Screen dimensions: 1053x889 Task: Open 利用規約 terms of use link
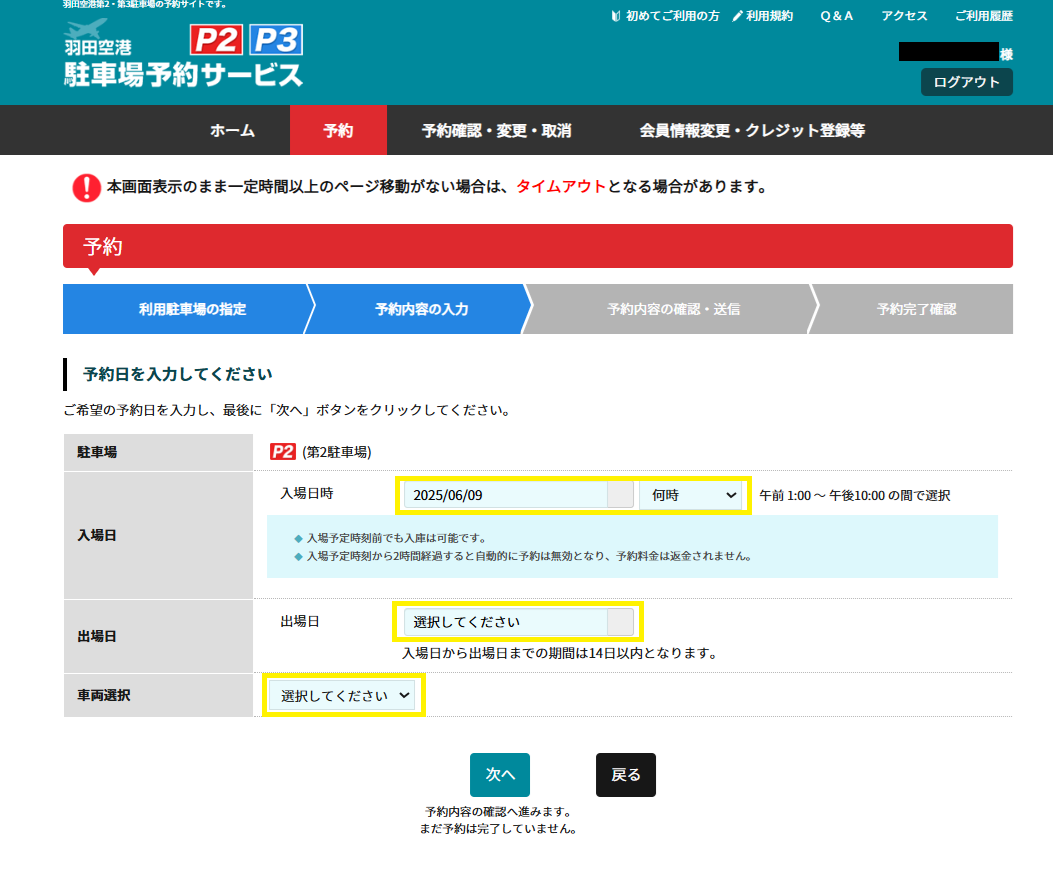762,16
